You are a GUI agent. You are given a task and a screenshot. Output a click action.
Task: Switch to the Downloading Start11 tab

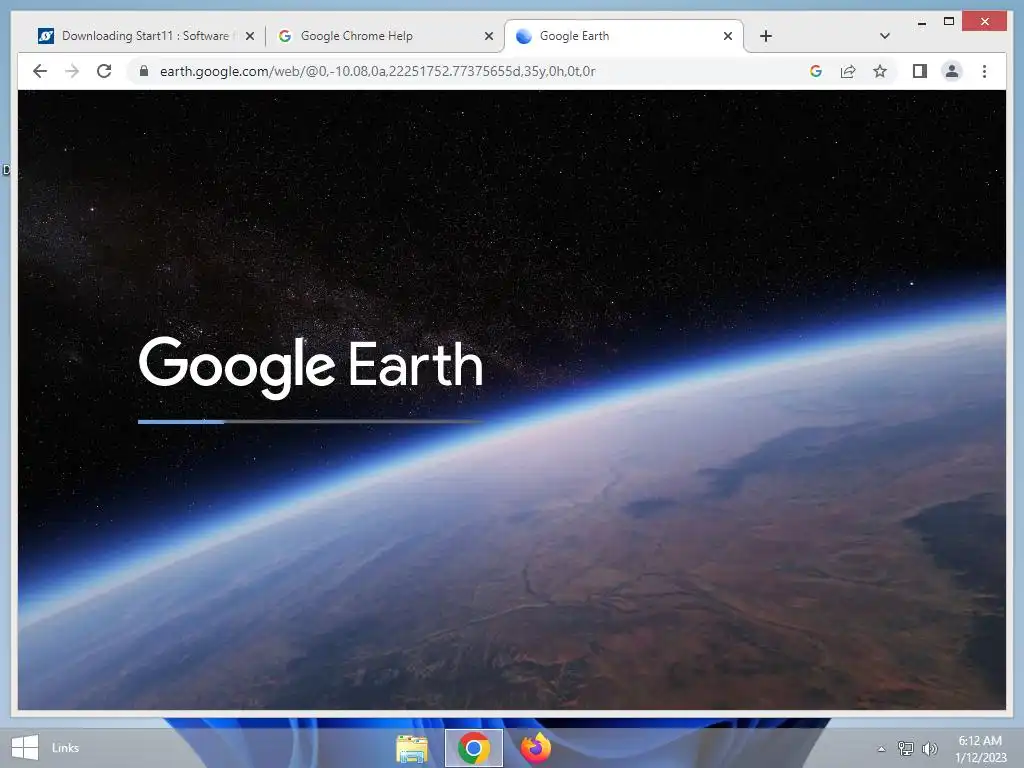(147, 36)
